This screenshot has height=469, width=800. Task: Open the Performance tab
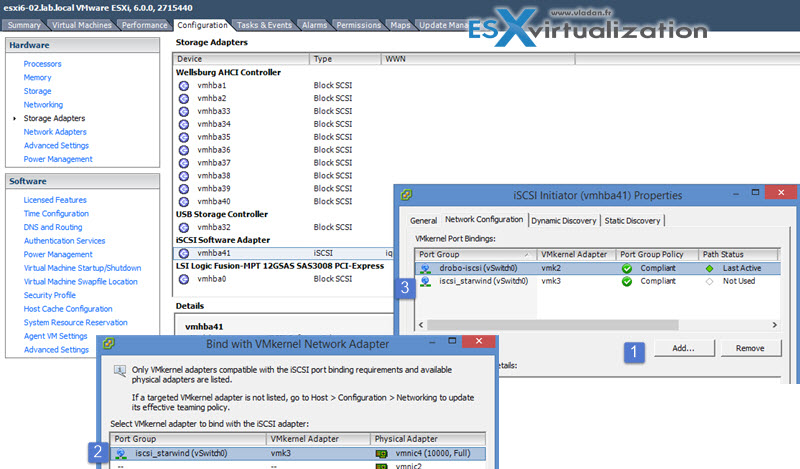(x=145, y=25)
